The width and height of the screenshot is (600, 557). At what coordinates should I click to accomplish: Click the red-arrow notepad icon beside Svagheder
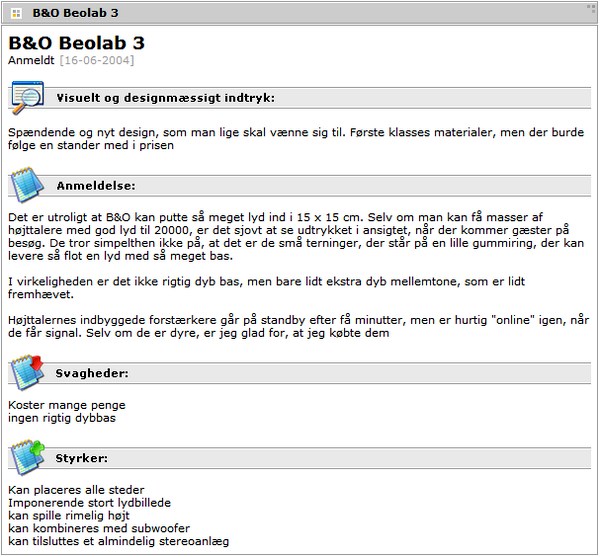pyautogui.click(x=27, y=373)
